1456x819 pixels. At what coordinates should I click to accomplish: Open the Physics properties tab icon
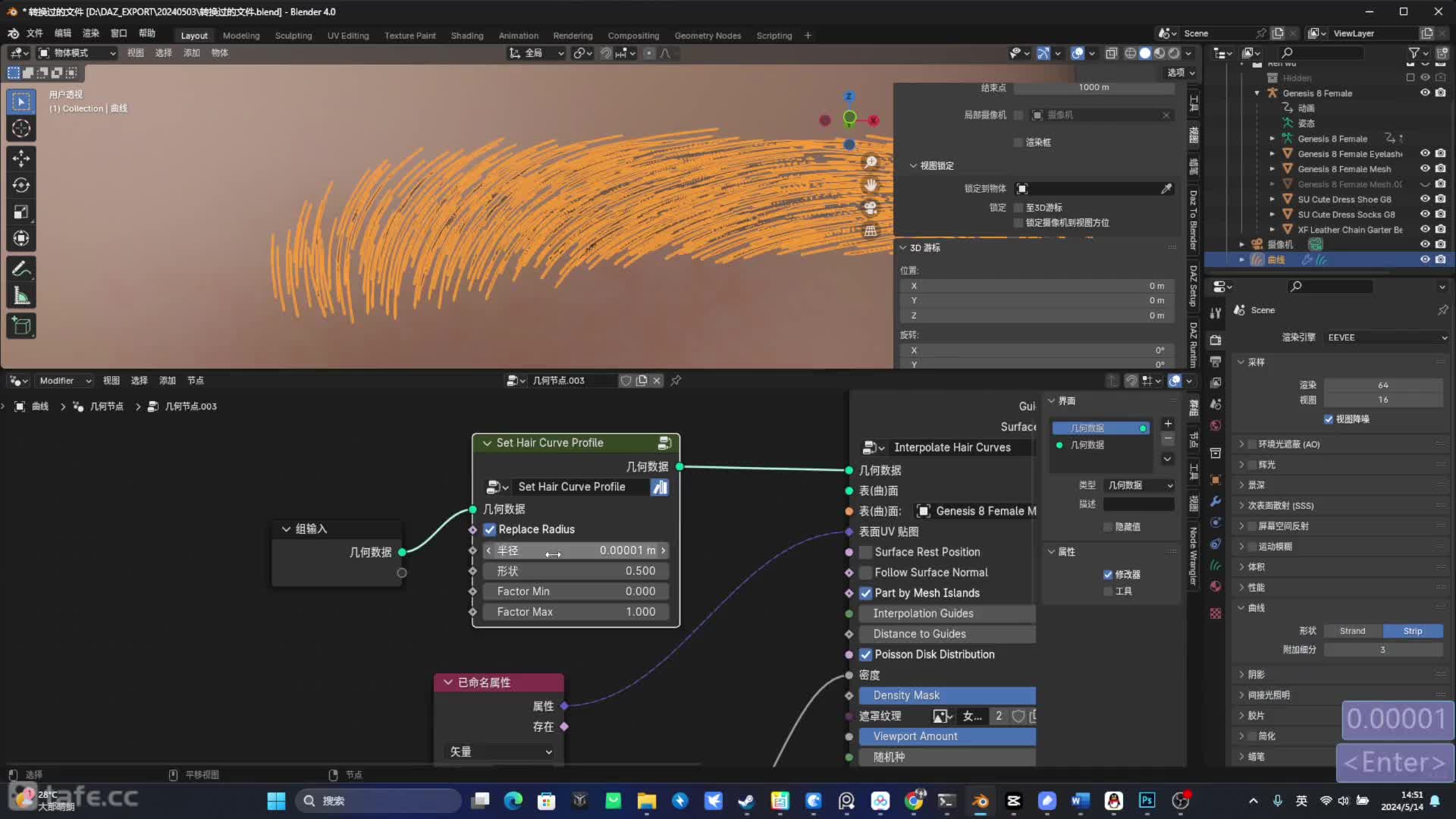pyautogui.click(x=1216, y=544)
